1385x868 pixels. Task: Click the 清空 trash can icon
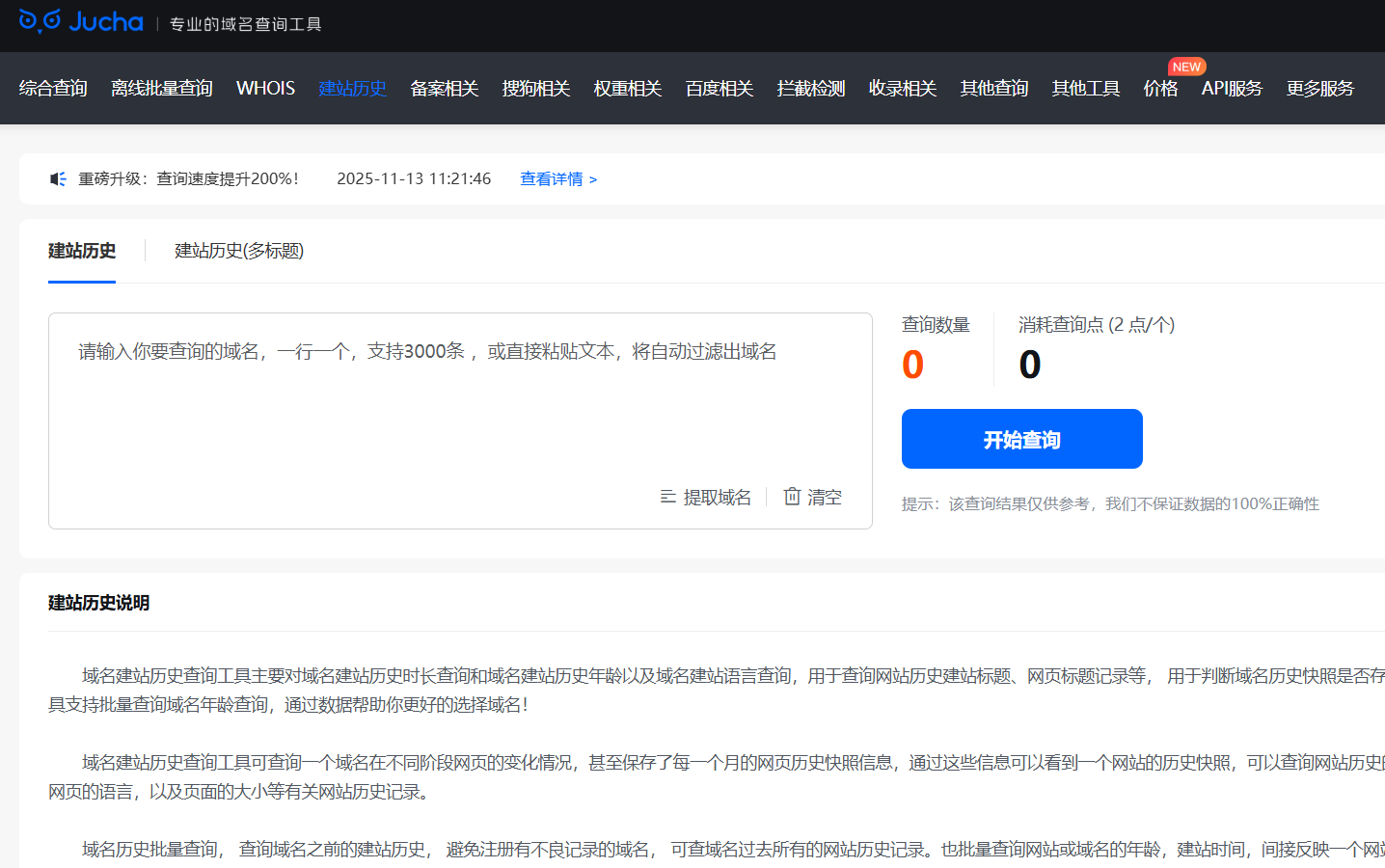pos(792,497)
